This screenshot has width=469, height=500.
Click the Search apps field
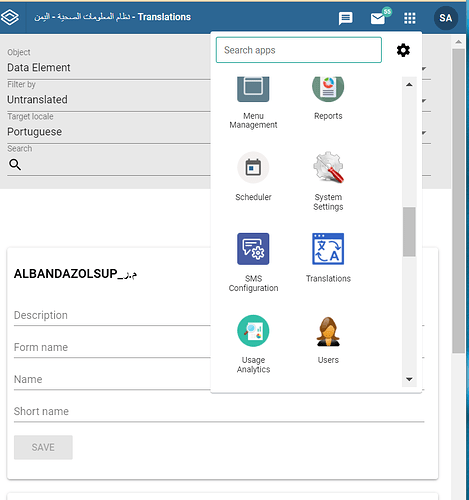click(299, 50)
